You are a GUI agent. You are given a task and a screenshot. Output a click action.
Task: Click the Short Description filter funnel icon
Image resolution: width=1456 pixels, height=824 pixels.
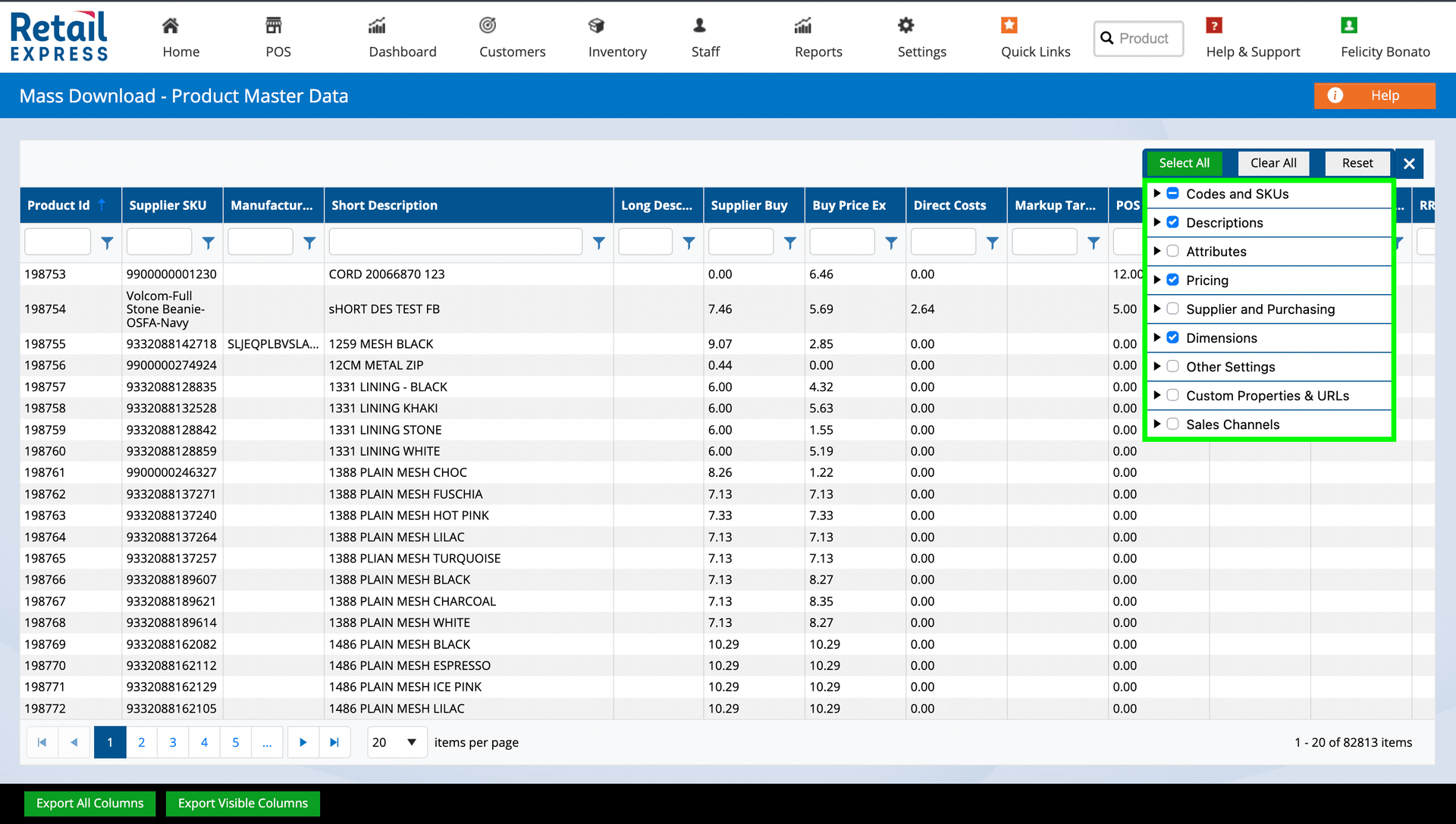pyautogui.click(x=598, y=243)
